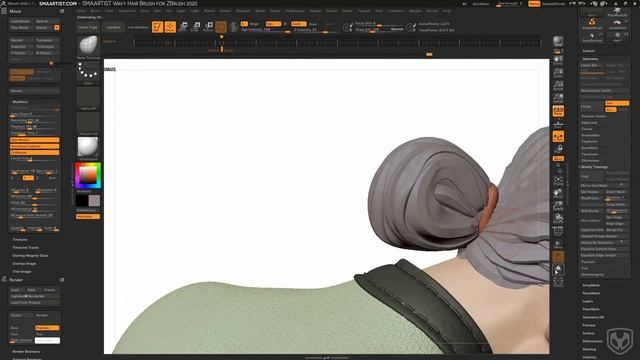This screenshot has width=640, height=360.
Task: Click the AAHalf icon
Action: point(558,98)
